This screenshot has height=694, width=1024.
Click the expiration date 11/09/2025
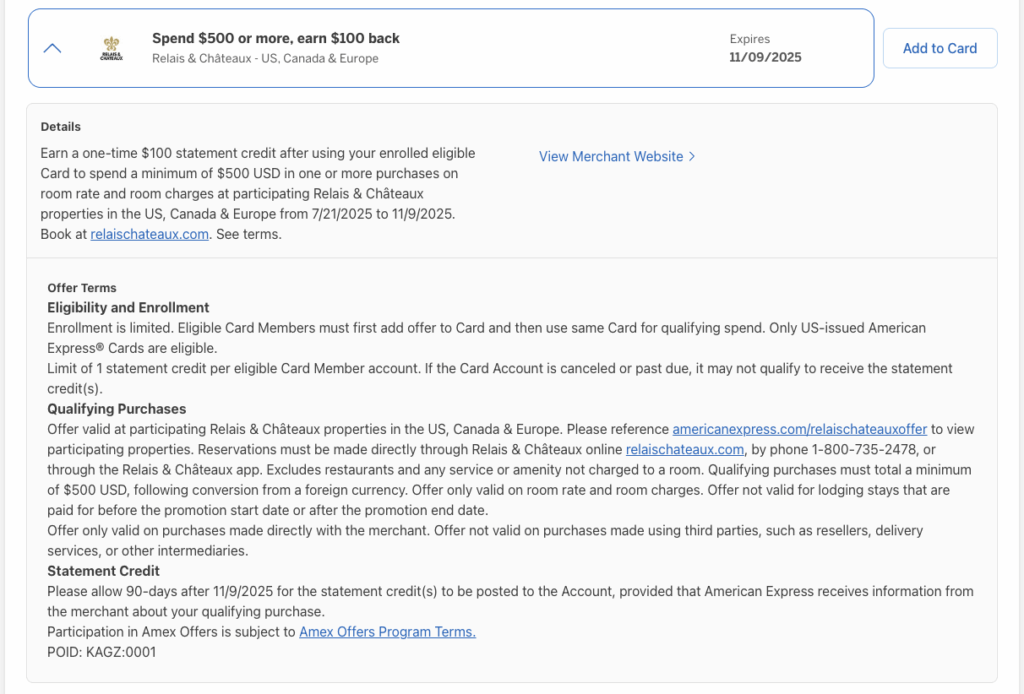coord(765,57)
